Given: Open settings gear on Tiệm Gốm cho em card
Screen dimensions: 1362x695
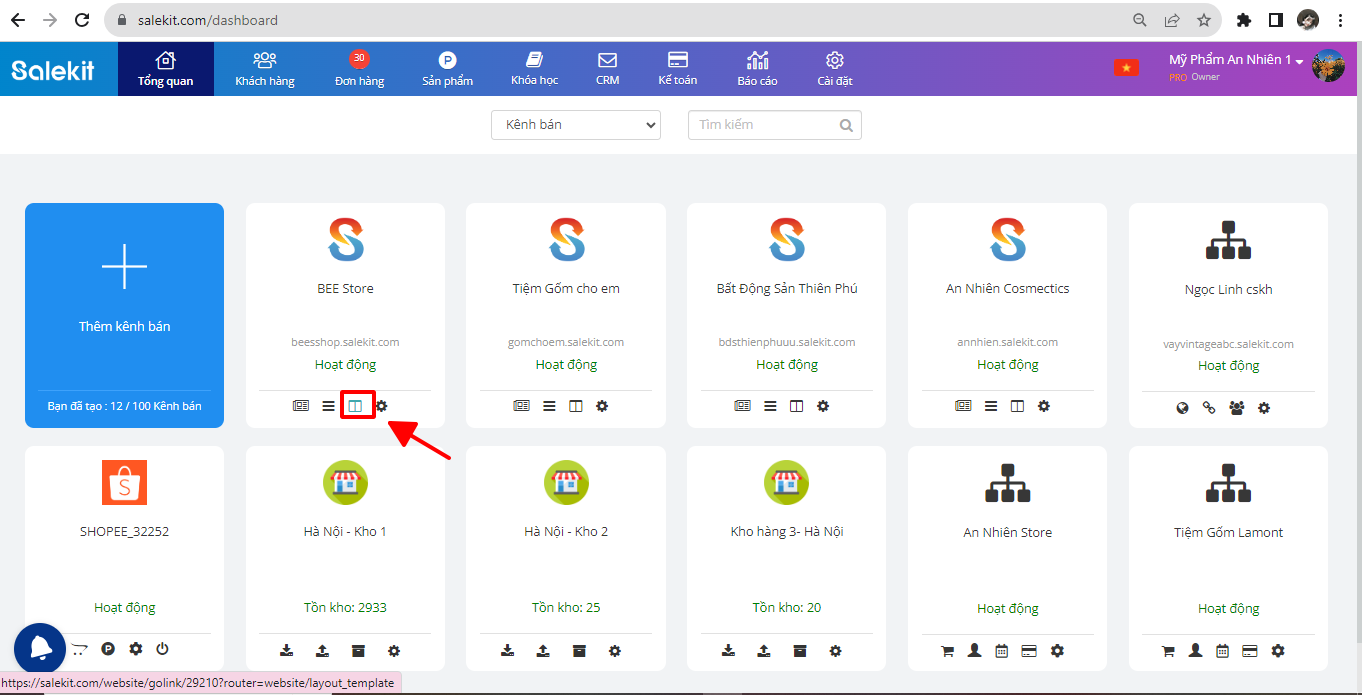Looking at the screenshot, I should coord(602,406).
